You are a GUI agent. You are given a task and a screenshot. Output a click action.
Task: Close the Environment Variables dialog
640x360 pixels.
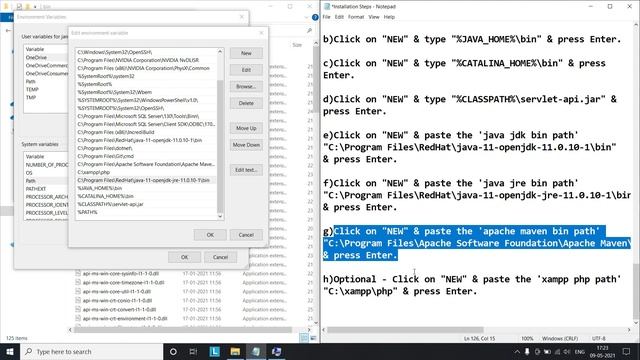(x=242, y=17)
